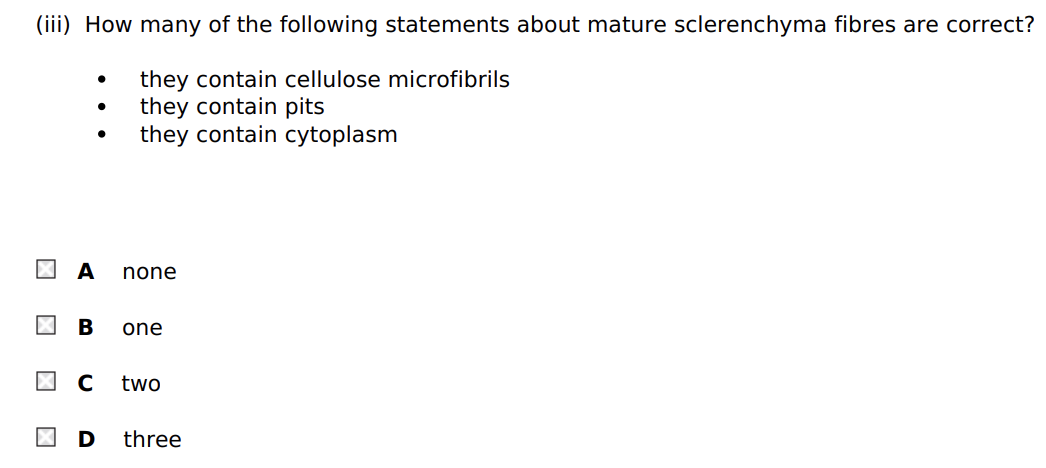Tick the checkbox for option B

tap(45, 326)
